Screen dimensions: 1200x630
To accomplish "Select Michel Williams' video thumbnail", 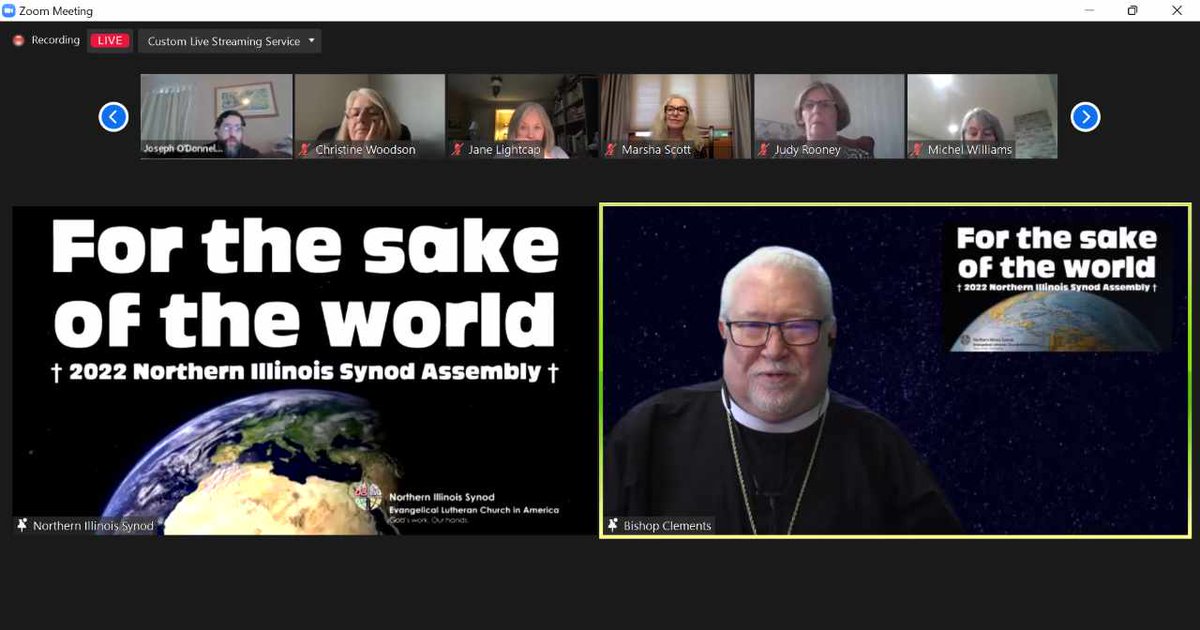I will (982, 116).
